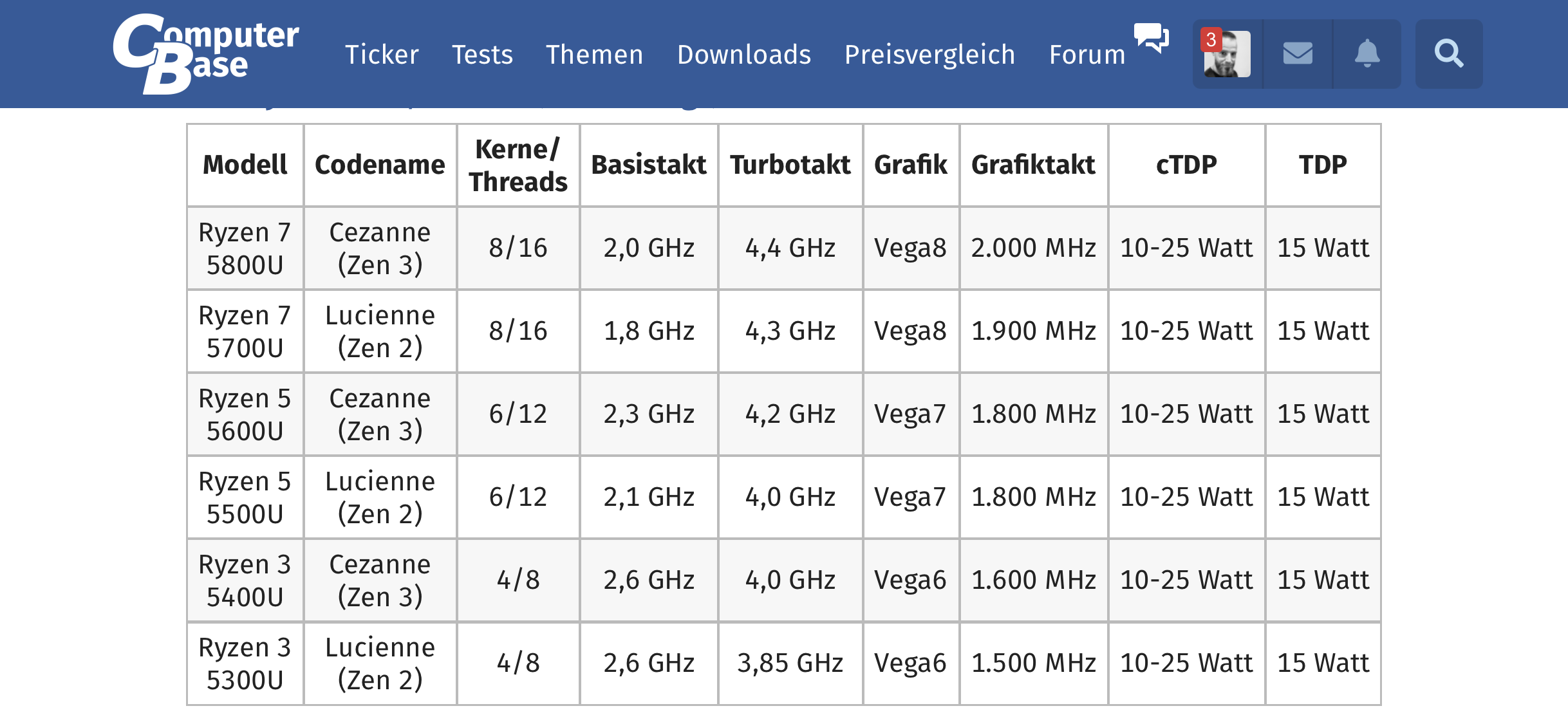
Task: Select the Ryzen 7 5800U model cell
Action: 245,247
